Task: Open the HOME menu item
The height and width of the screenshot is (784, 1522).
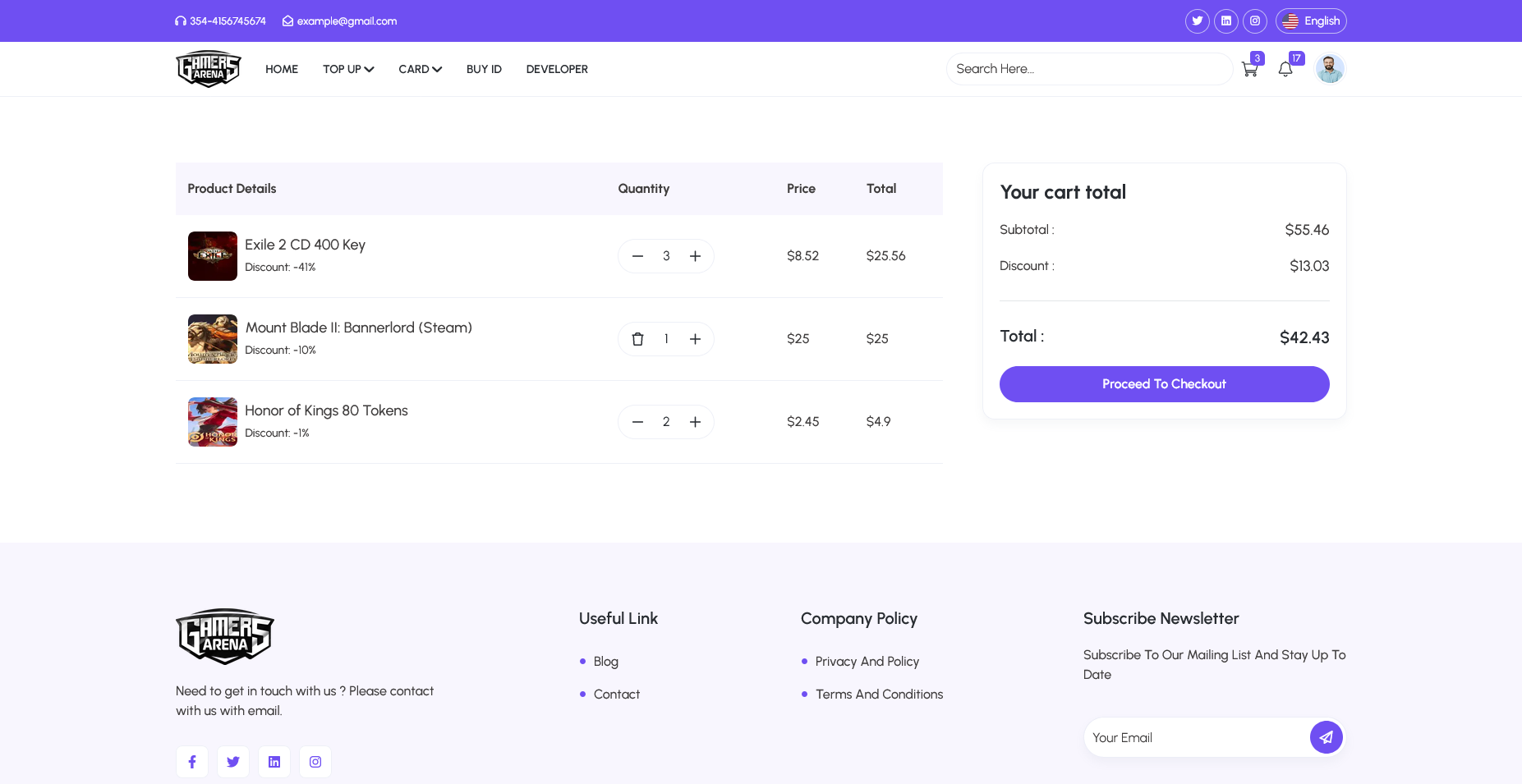Action: (x=282, y=69)
